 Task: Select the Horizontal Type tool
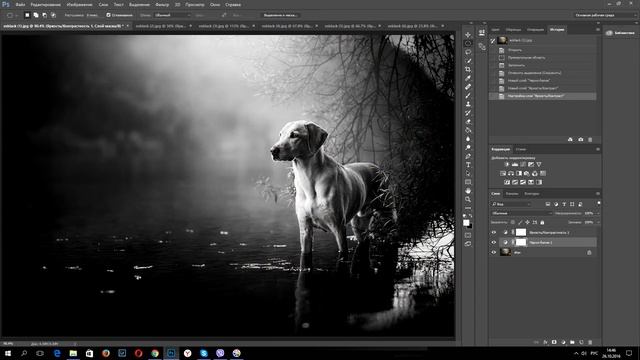pos(468,165)
